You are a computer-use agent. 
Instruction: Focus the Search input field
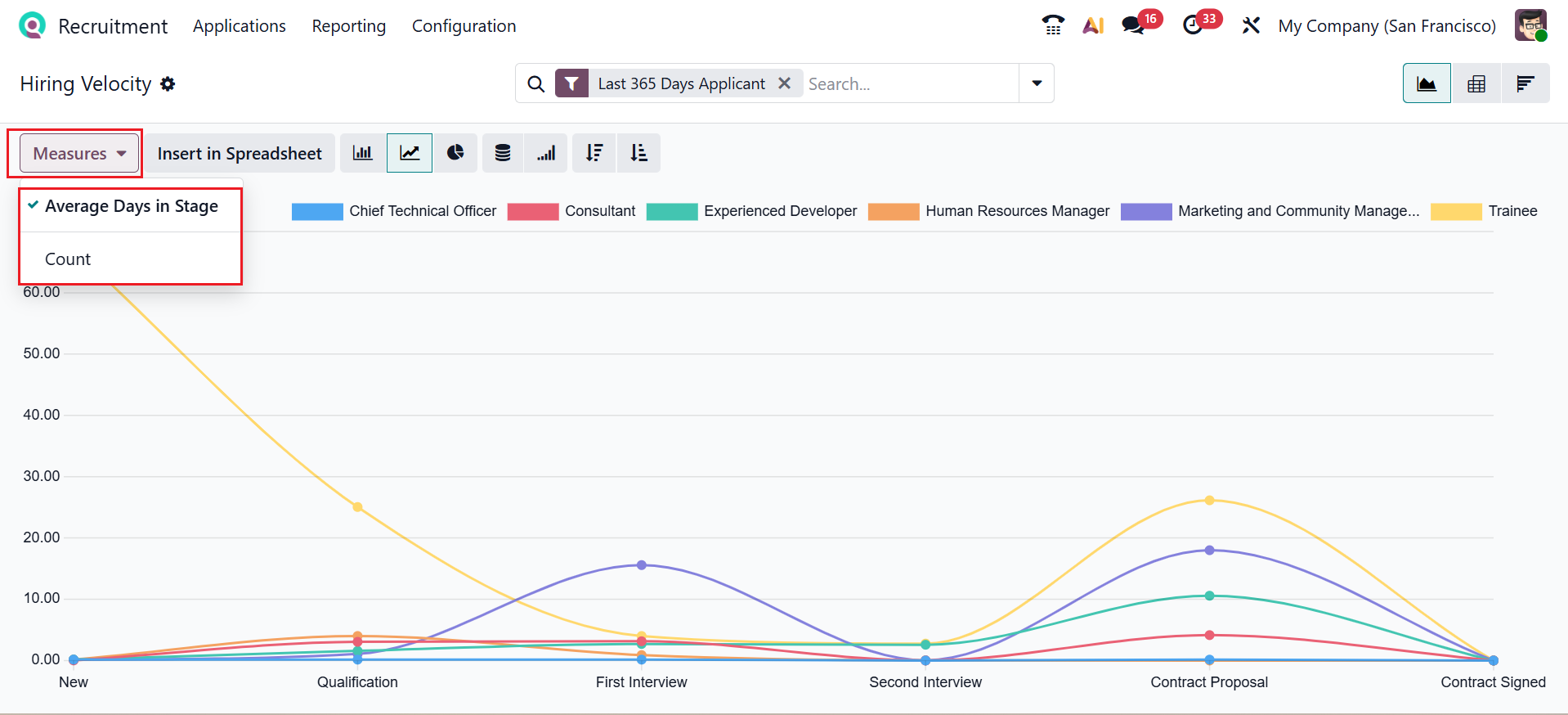pos(909,83)
